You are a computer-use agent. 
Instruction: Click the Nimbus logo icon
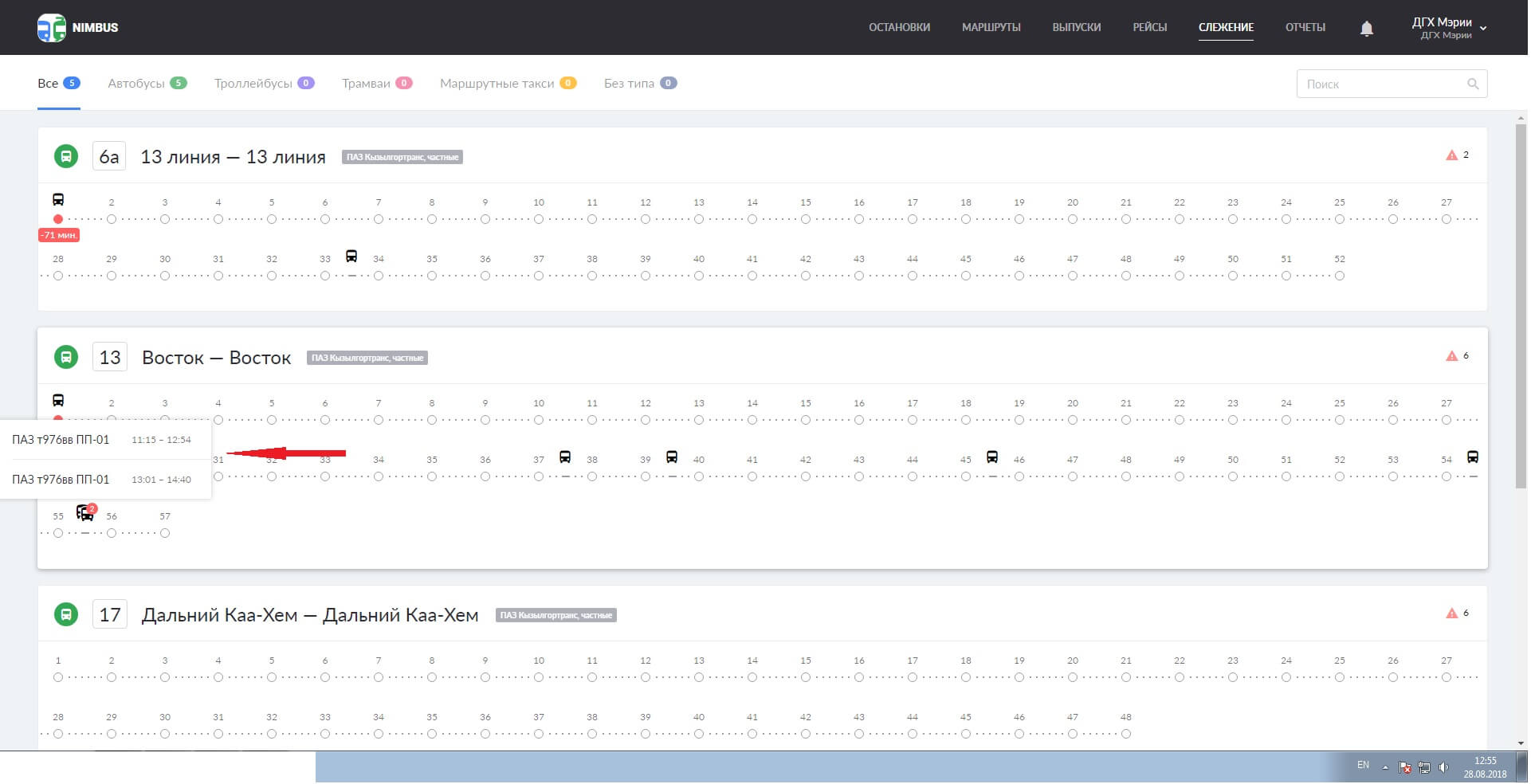pos(52,27)
